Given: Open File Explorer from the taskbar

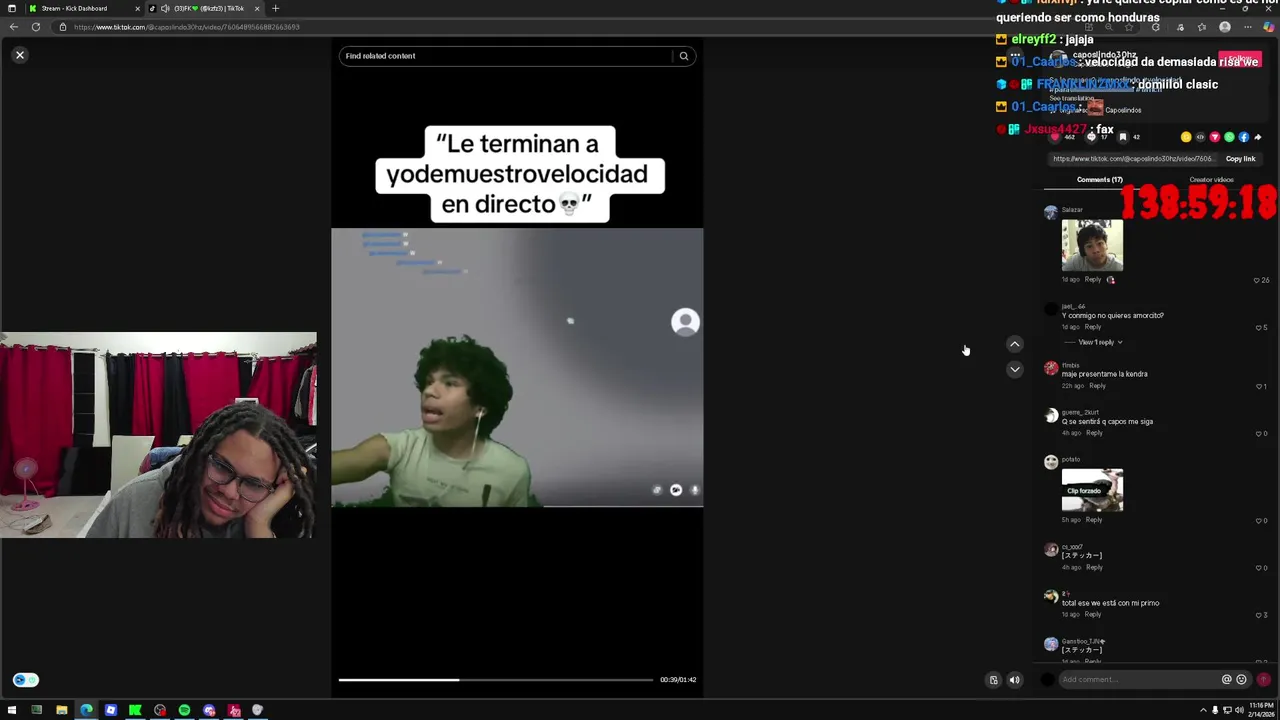Looking at the screenshot, I should coord(61,710).
